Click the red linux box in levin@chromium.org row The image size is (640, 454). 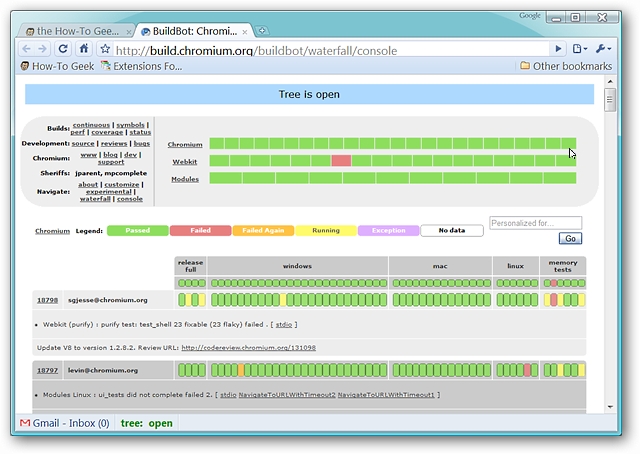tap(527, 370)
